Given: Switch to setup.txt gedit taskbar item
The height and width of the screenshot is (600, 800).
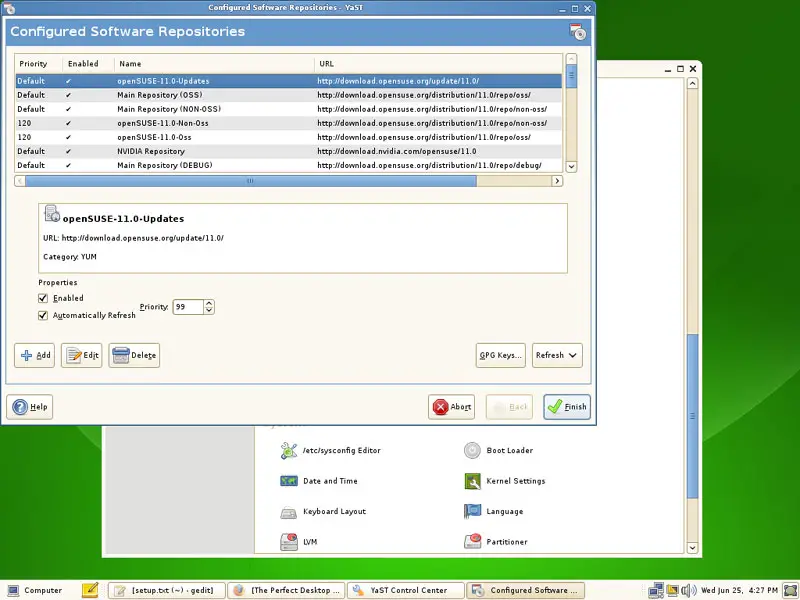Looking at the screenshot, I should [x=167, y=590].
